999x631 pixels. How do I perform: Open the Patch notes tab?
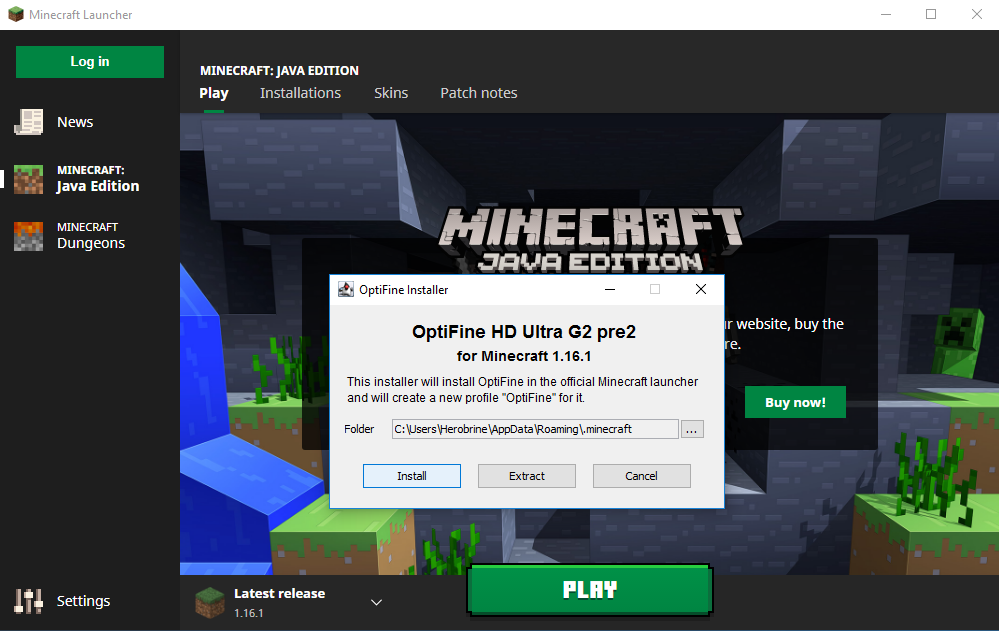click(x=478, y=93)
